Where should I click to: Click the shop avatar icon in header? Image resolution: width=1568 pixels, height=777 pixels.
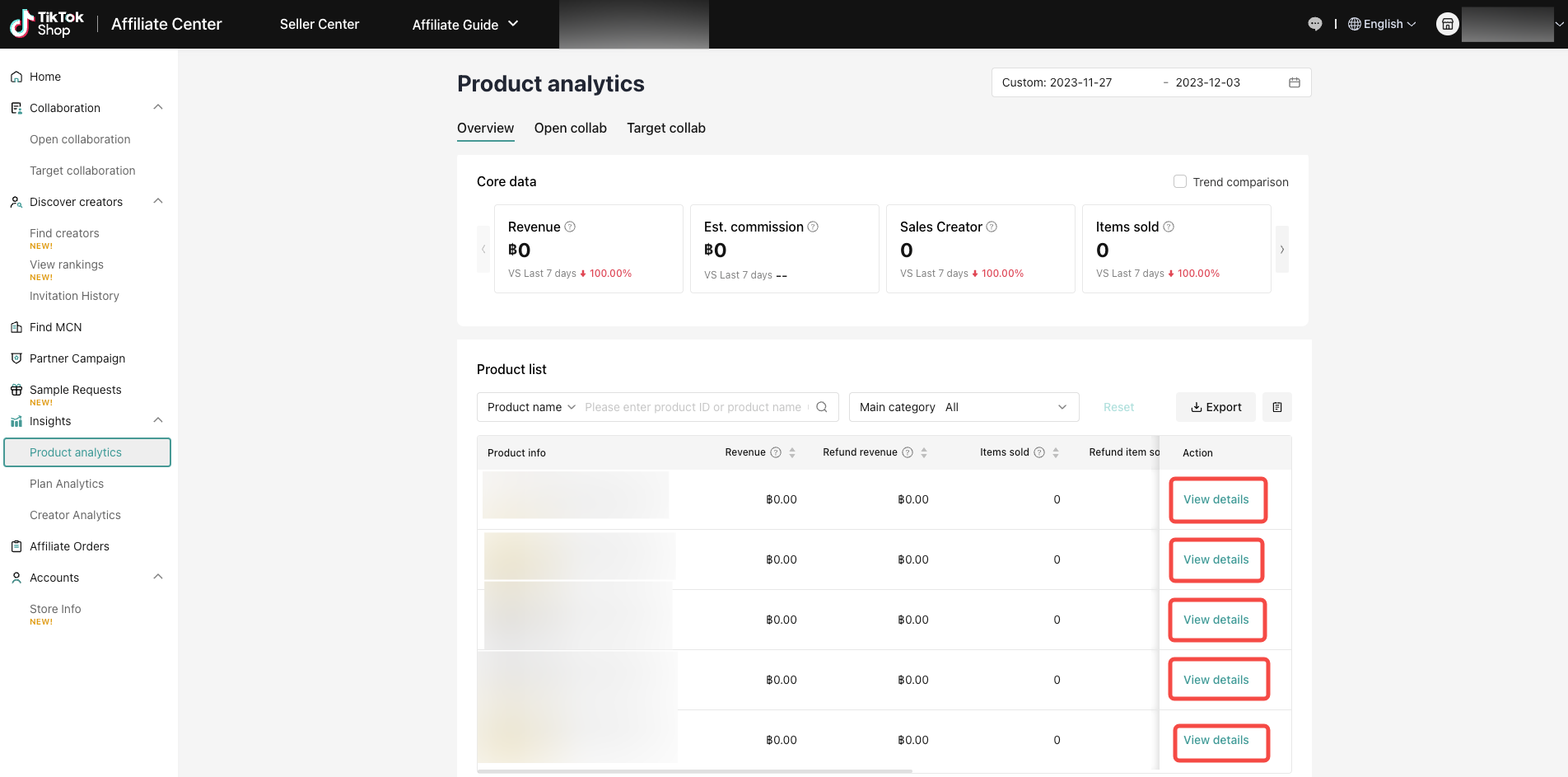(1447, 24)
